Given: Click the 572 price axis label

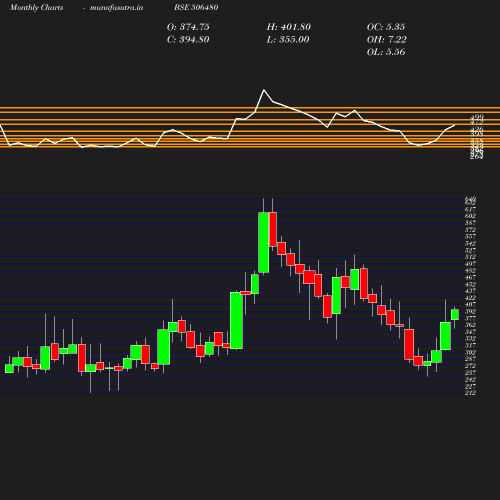Looking at the screenshot, I should tap(470, 230).
